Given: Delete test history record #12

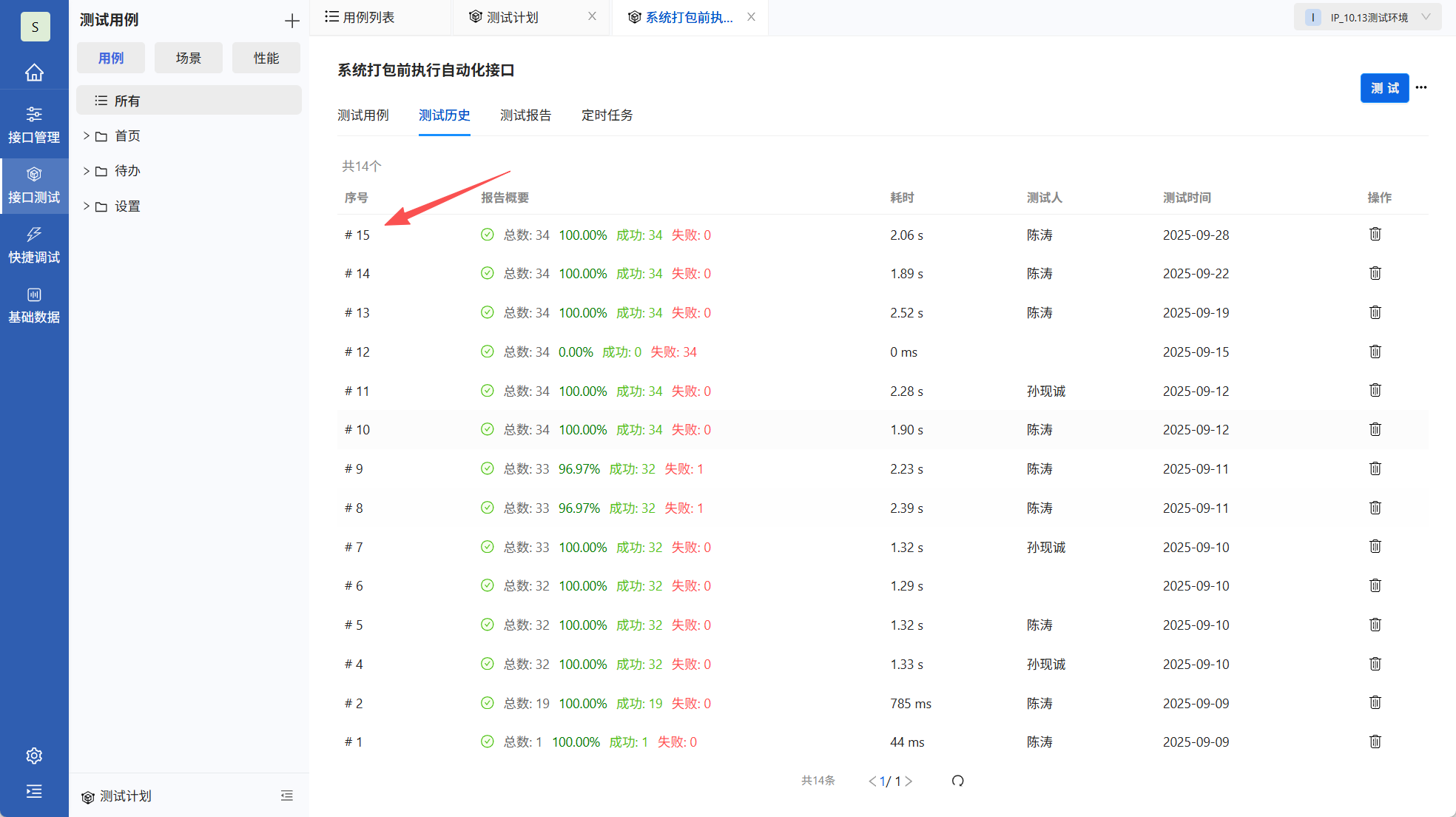Looking at the screenshot, I should pyautogui.click(x=1375, y=352).
